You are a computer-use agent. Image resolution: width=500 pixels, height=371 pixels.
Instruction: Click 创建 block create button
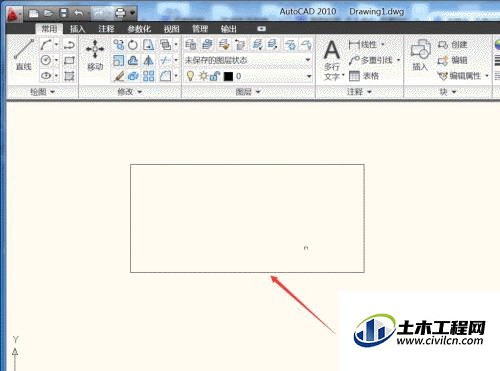tap(452, 44)
